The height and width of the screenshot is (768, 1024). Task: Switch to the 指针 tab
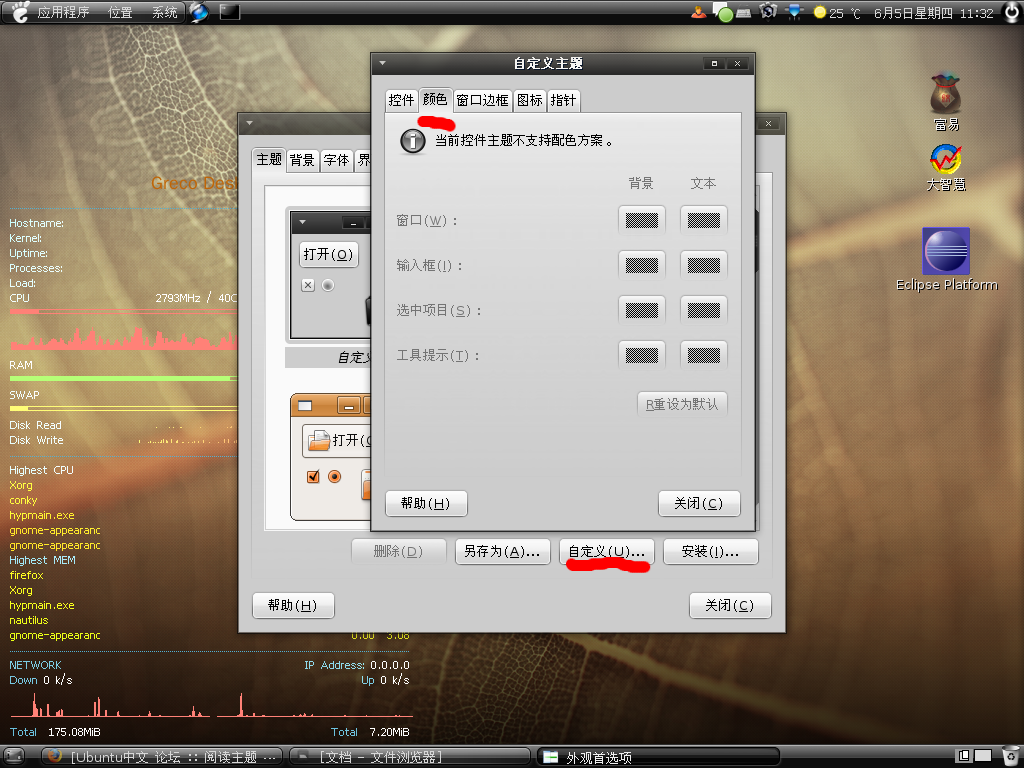tap(564, 101)
